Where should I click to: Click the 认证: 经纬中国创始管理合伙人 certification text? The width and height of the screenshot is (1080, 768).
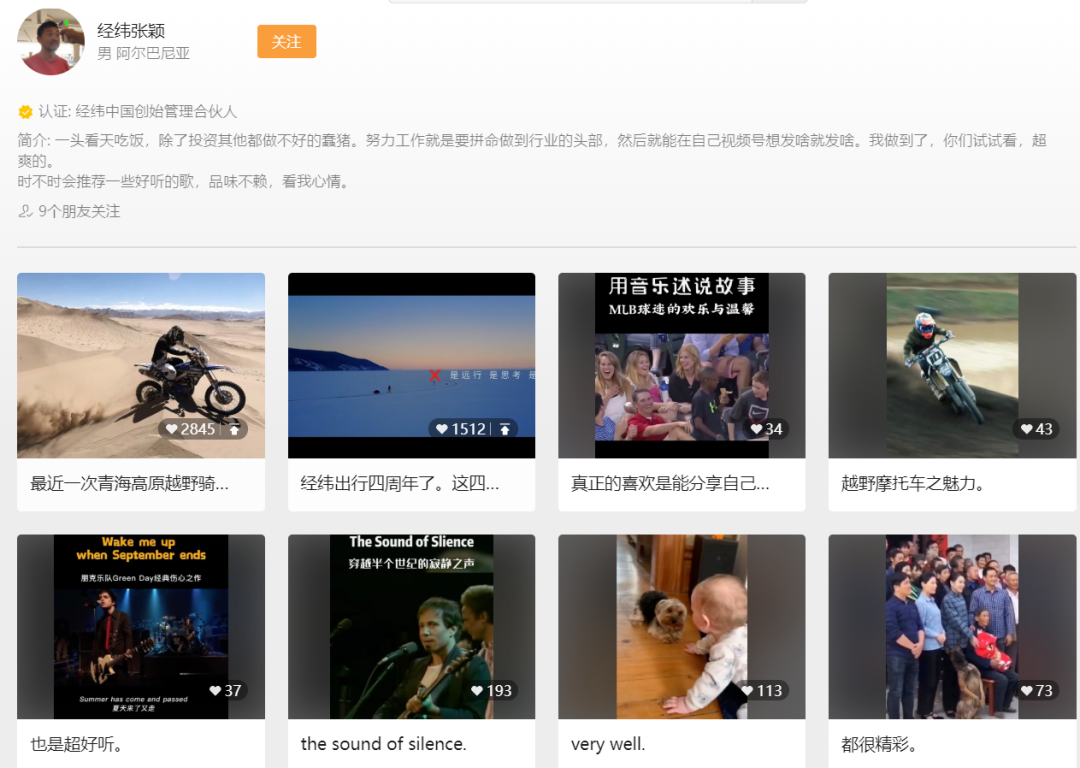click(137, 112)
